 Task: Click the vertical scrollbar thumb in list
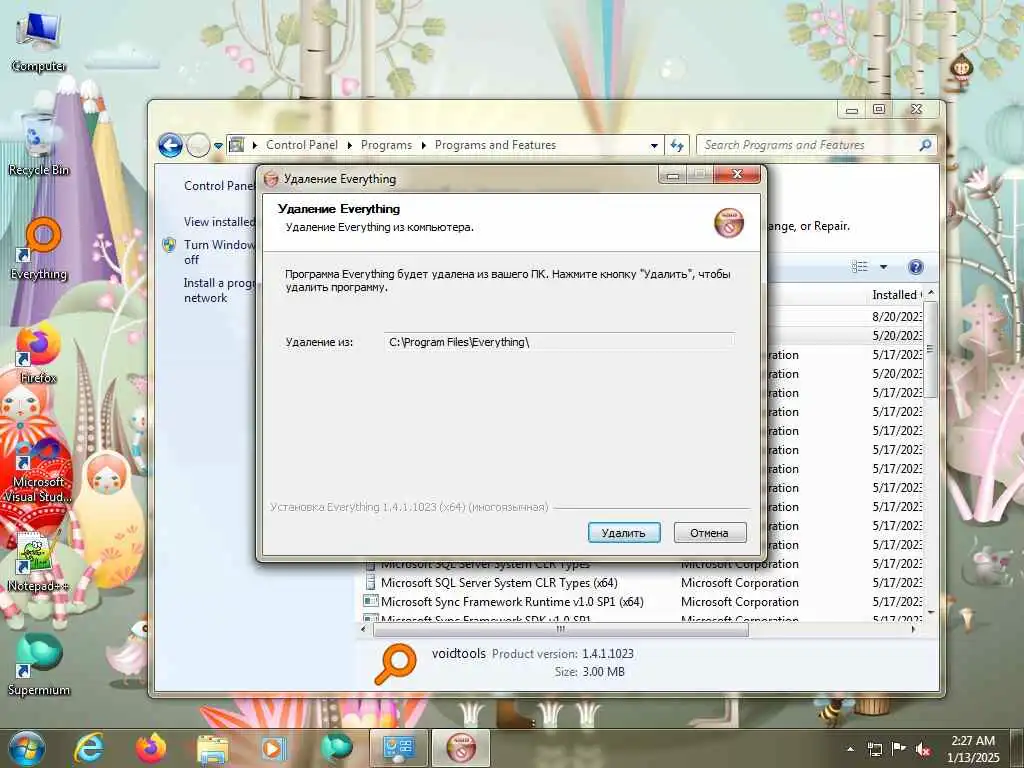(x=931, y=349)
